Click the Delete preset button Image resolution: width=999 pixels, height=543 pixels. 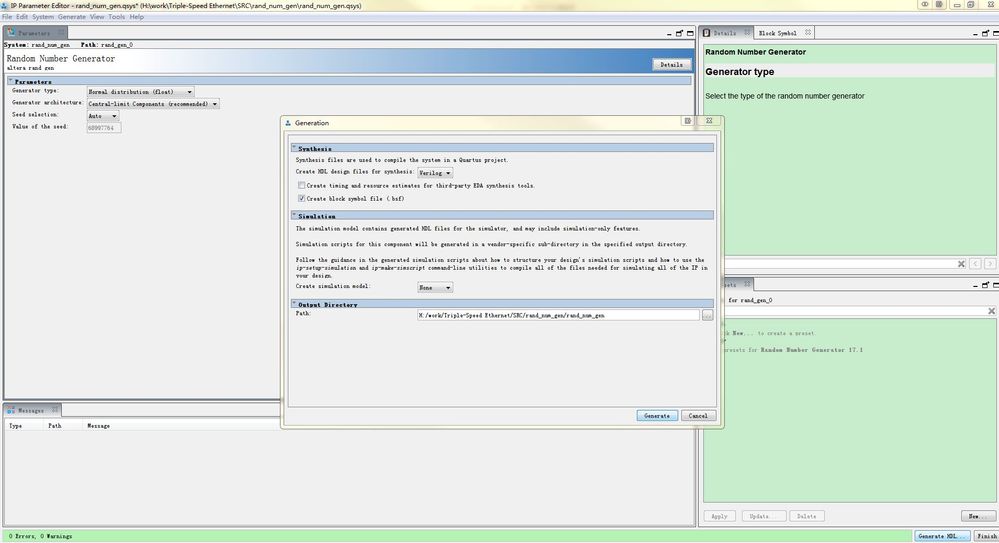point(807,516)
